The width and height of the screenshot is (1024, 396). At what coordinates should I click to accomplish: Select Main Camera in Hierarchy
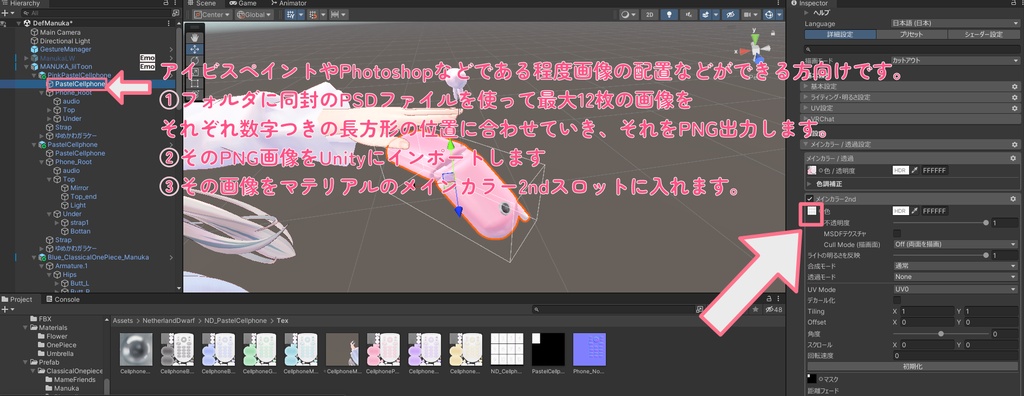[60, 32]
